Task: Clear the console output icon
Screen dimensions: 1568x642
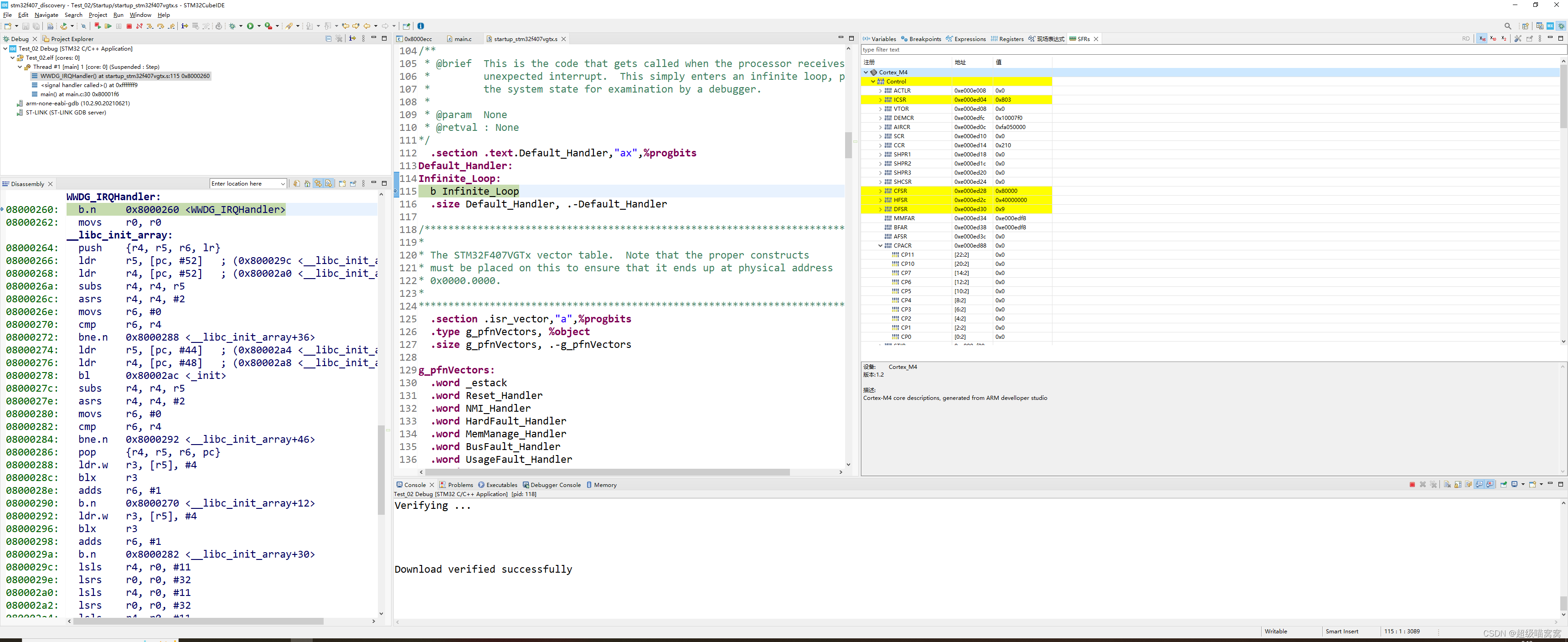Action: coord(1448,485)
